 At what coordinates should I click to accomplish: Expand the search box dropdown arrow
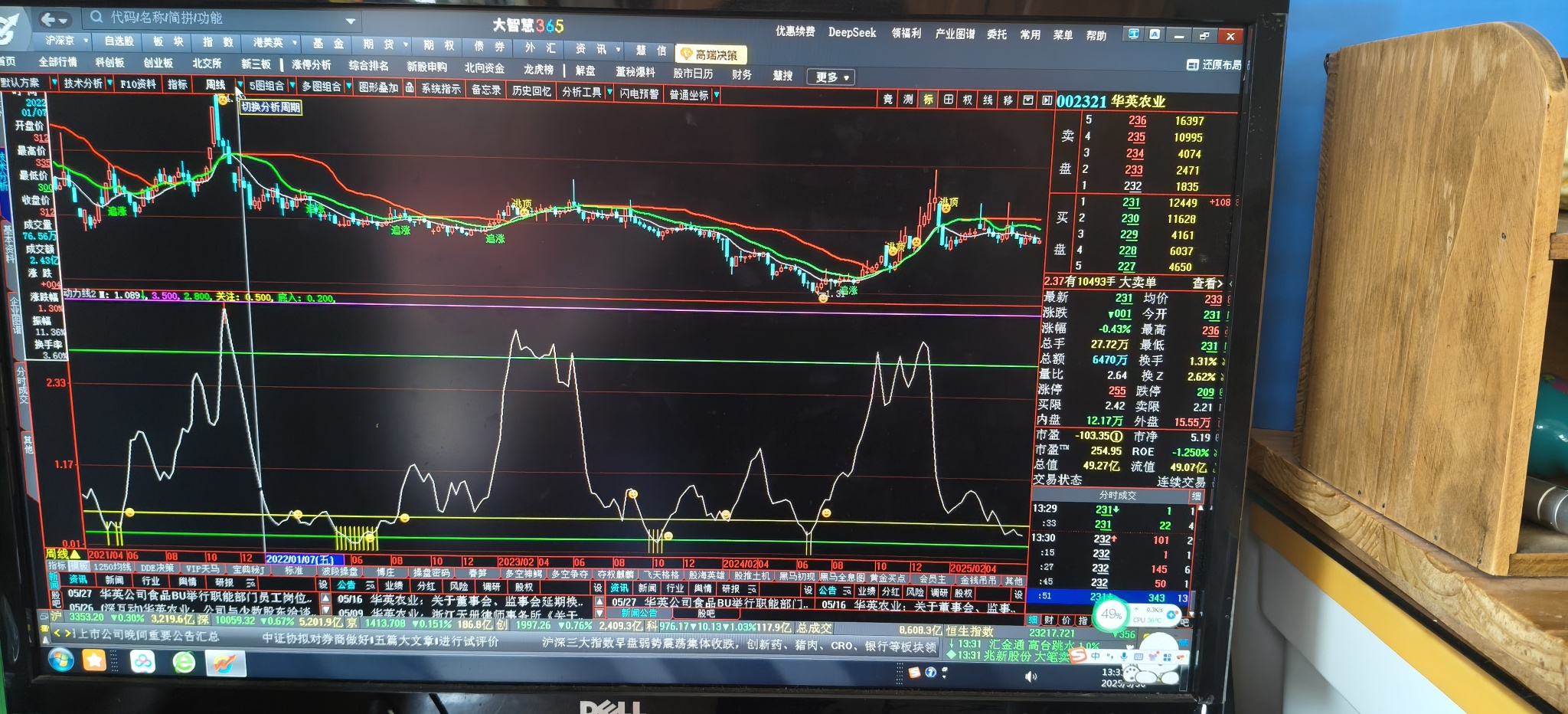pyautogui.click(x=351, y=21)
